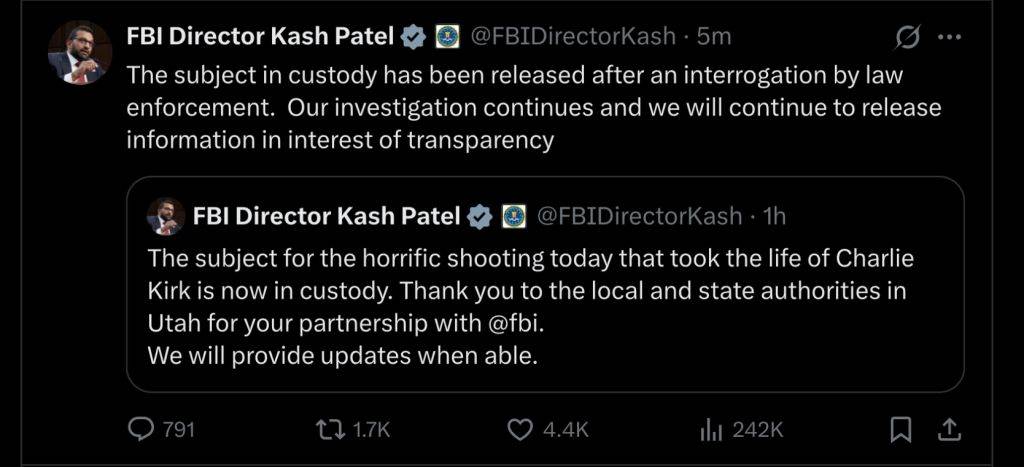This screenshot has width=1024, height=467.
Task: Click the FBI seal affiliation badge on main post
Action: [447, 37]
